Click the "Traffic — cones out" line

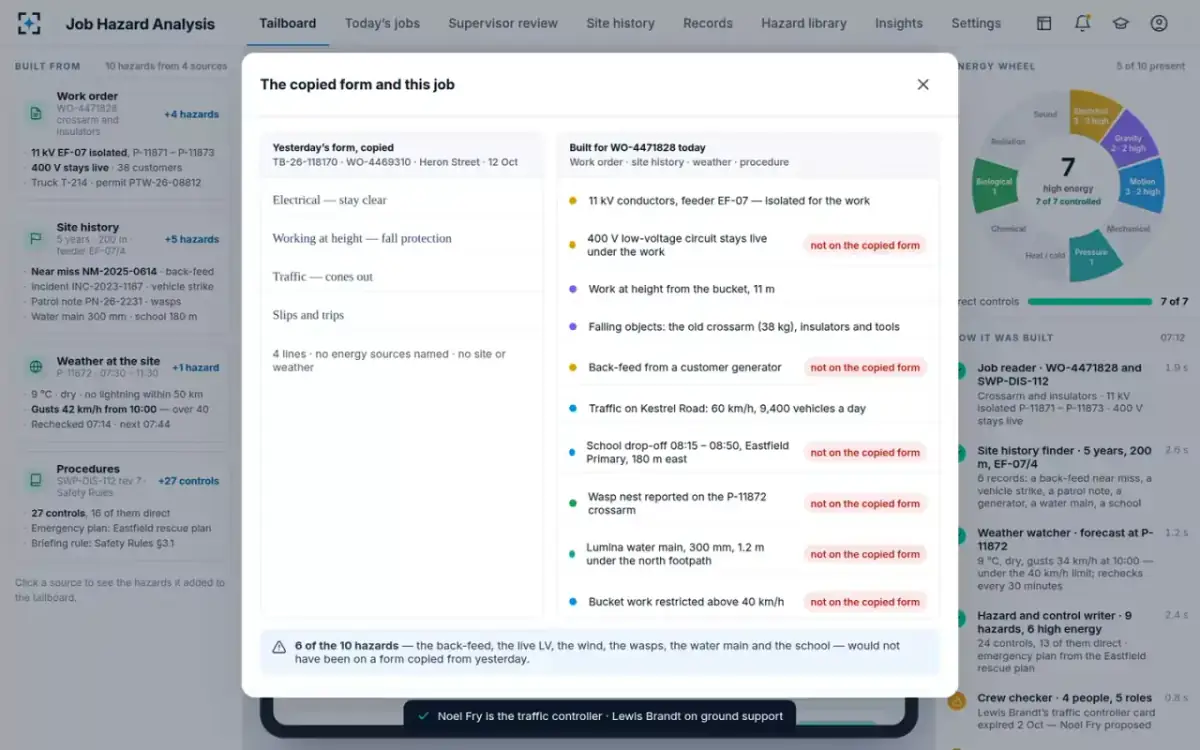point(401,277)
